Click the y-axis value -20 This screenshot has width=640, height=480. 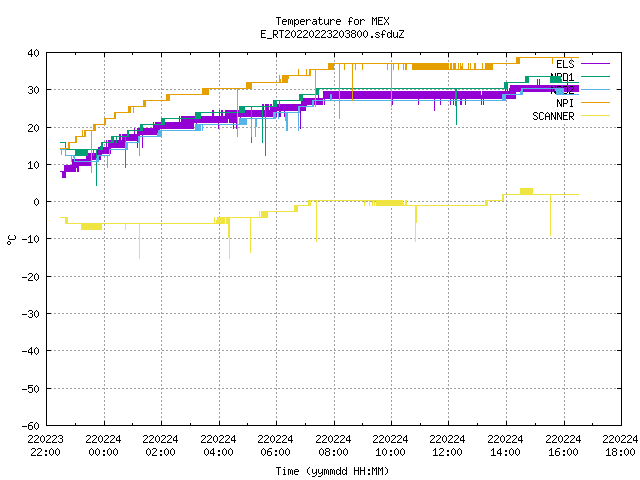(31, 277)
